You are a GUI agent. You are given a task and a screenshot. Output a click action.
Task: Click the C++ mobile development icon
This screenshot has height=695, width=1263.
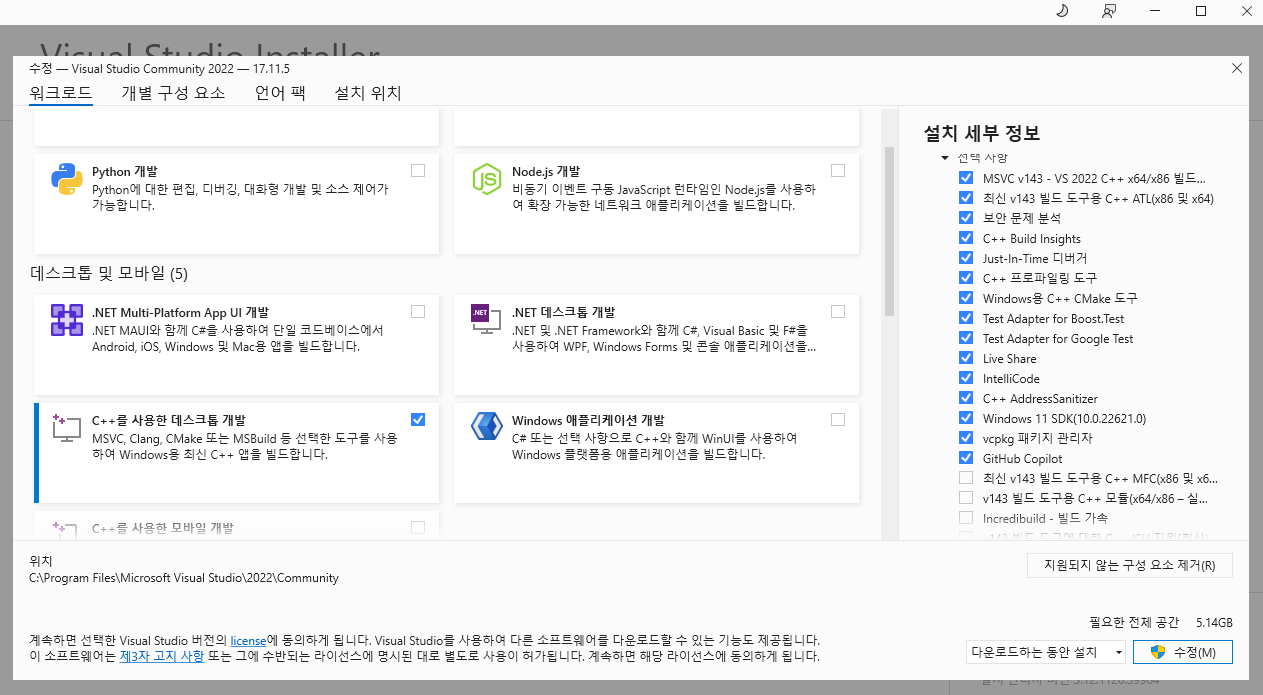(x=66, y=530)
